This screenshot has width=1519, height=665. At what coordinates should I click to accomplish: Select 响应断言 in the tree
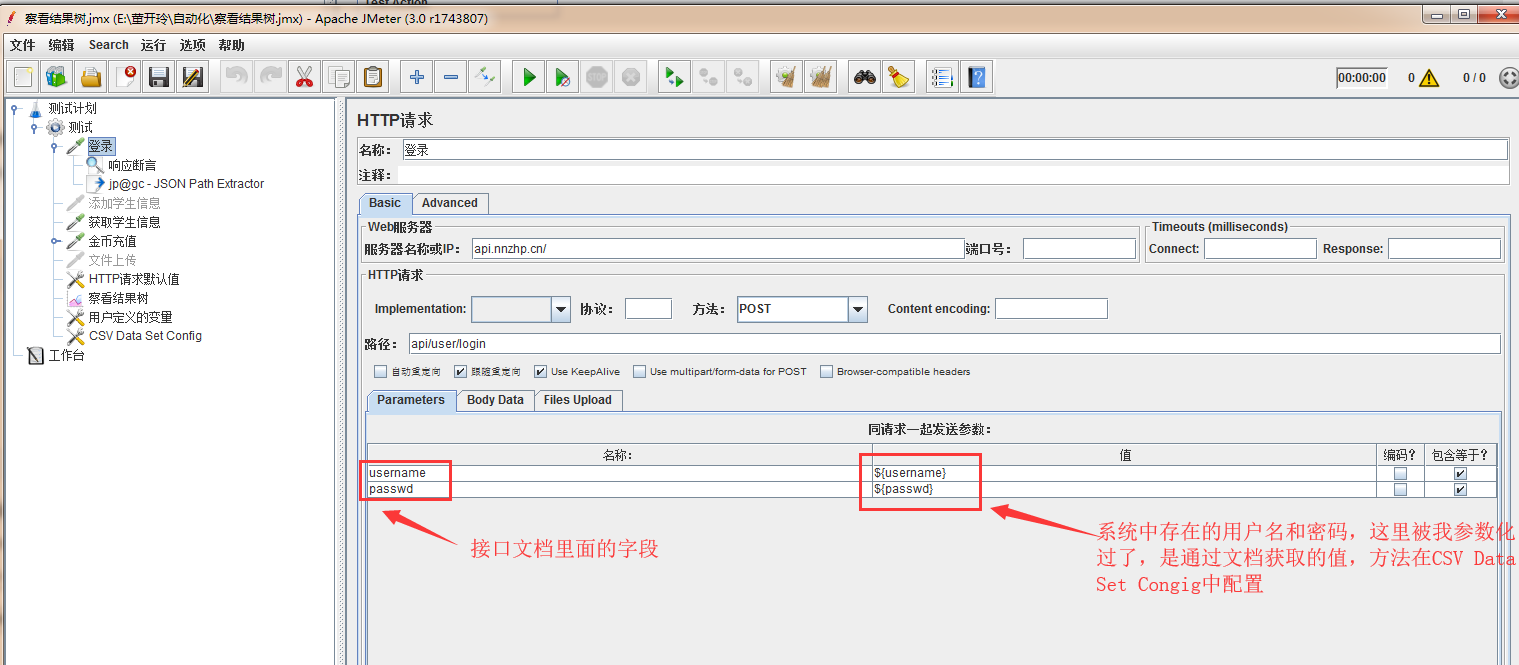click(x=132, y=165)
